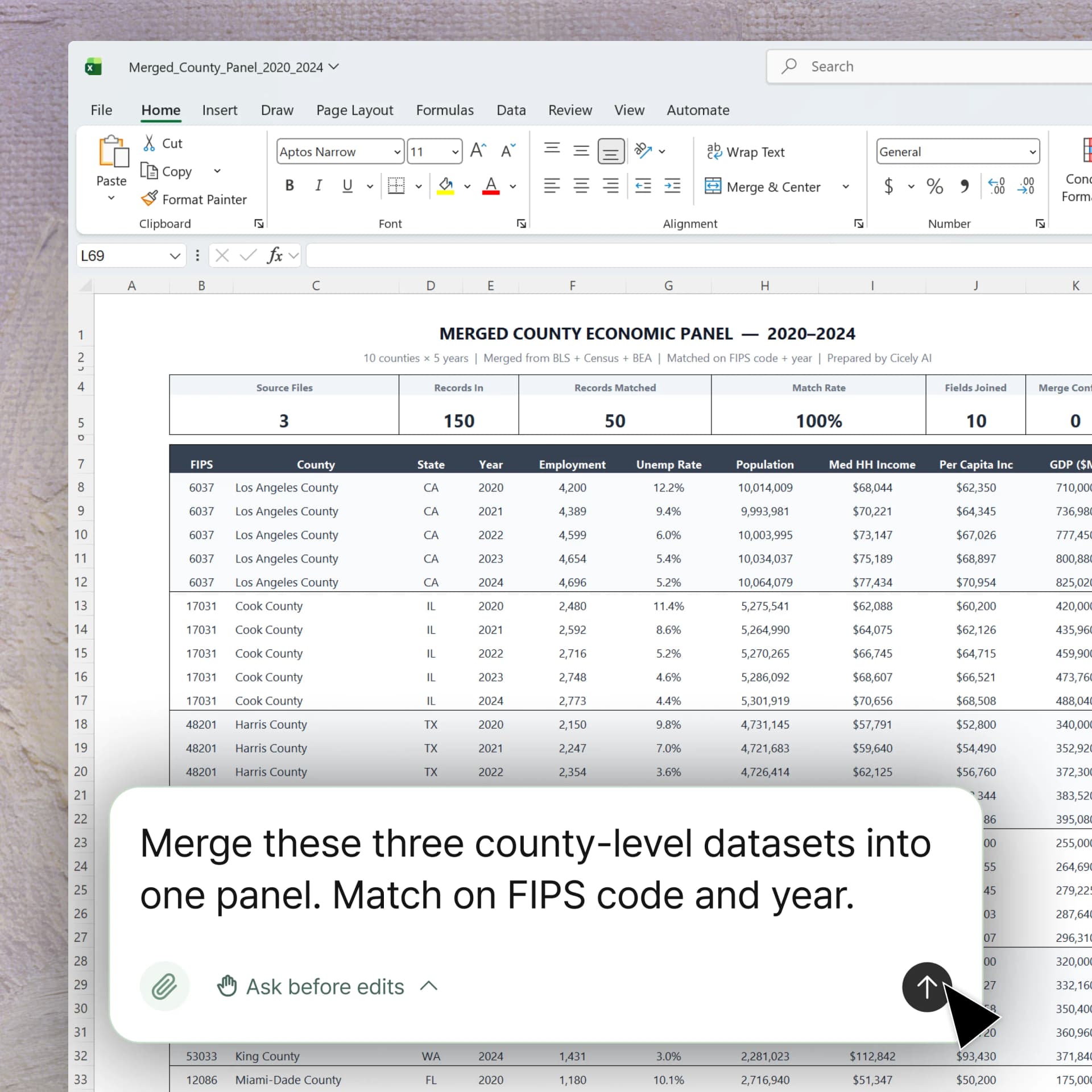1092x1092 pixels.
Task: Expand the Fill Color dropdown arrow
Action: [467, 187]
